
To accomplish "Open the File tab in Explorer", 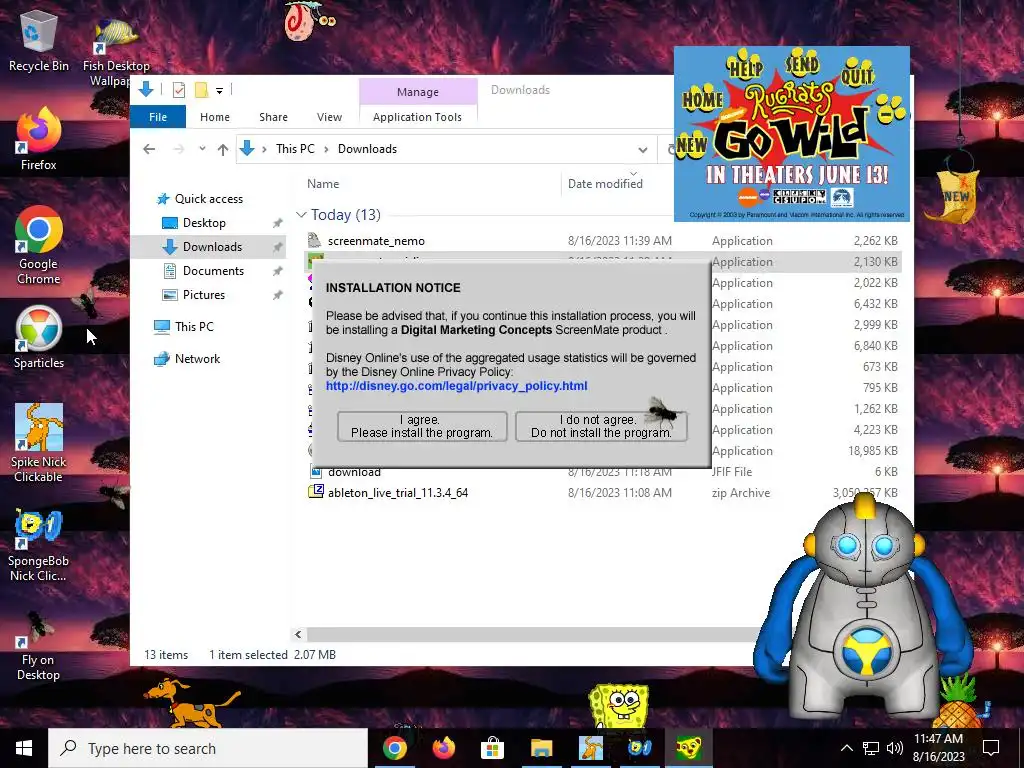I will pyautogui.click(x=158, y=117).
